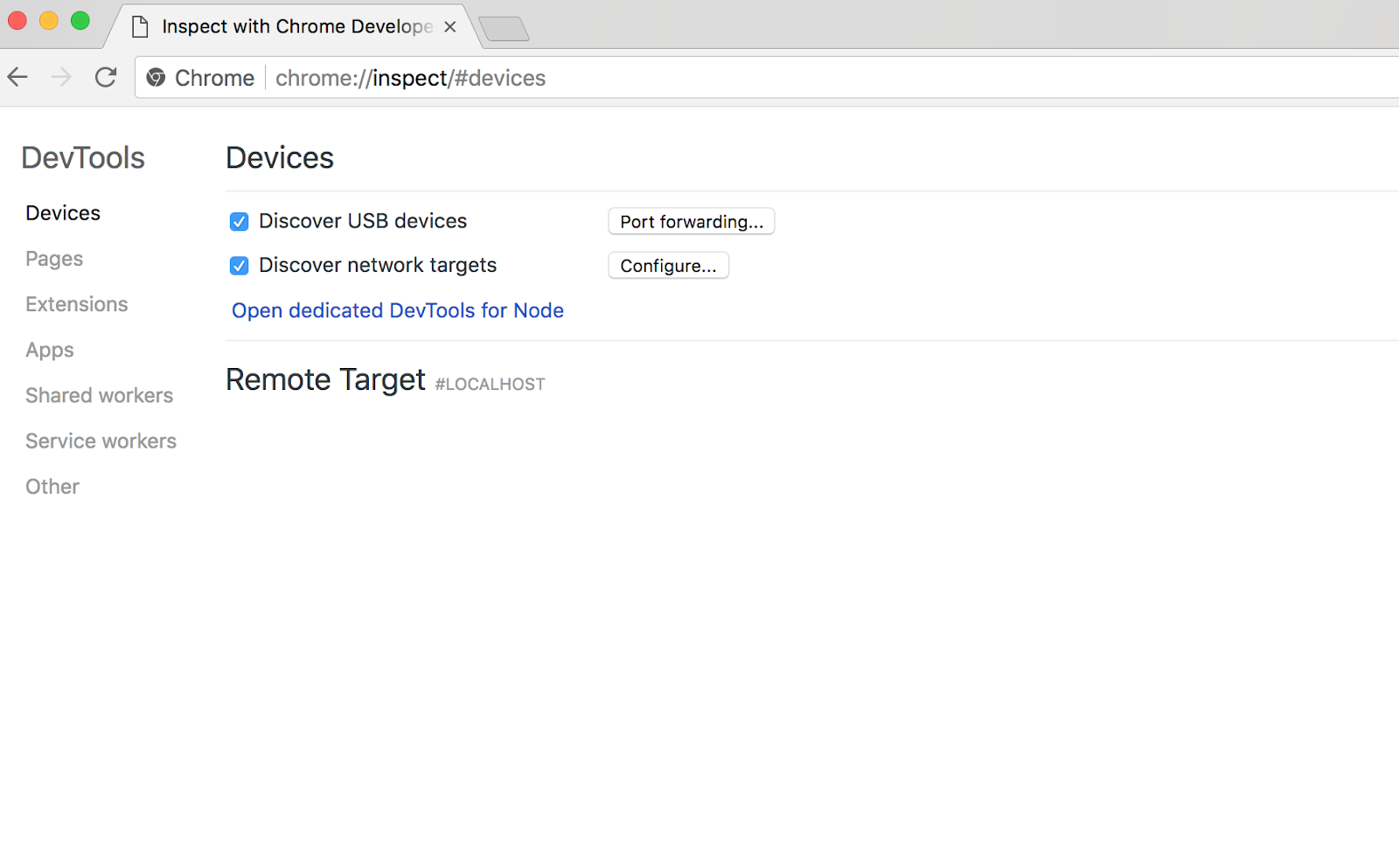Image resolution: width=1399 pixels, height=868 pixels.
Task: Click the Chrome logo in address bar
Action: (156, 78)
